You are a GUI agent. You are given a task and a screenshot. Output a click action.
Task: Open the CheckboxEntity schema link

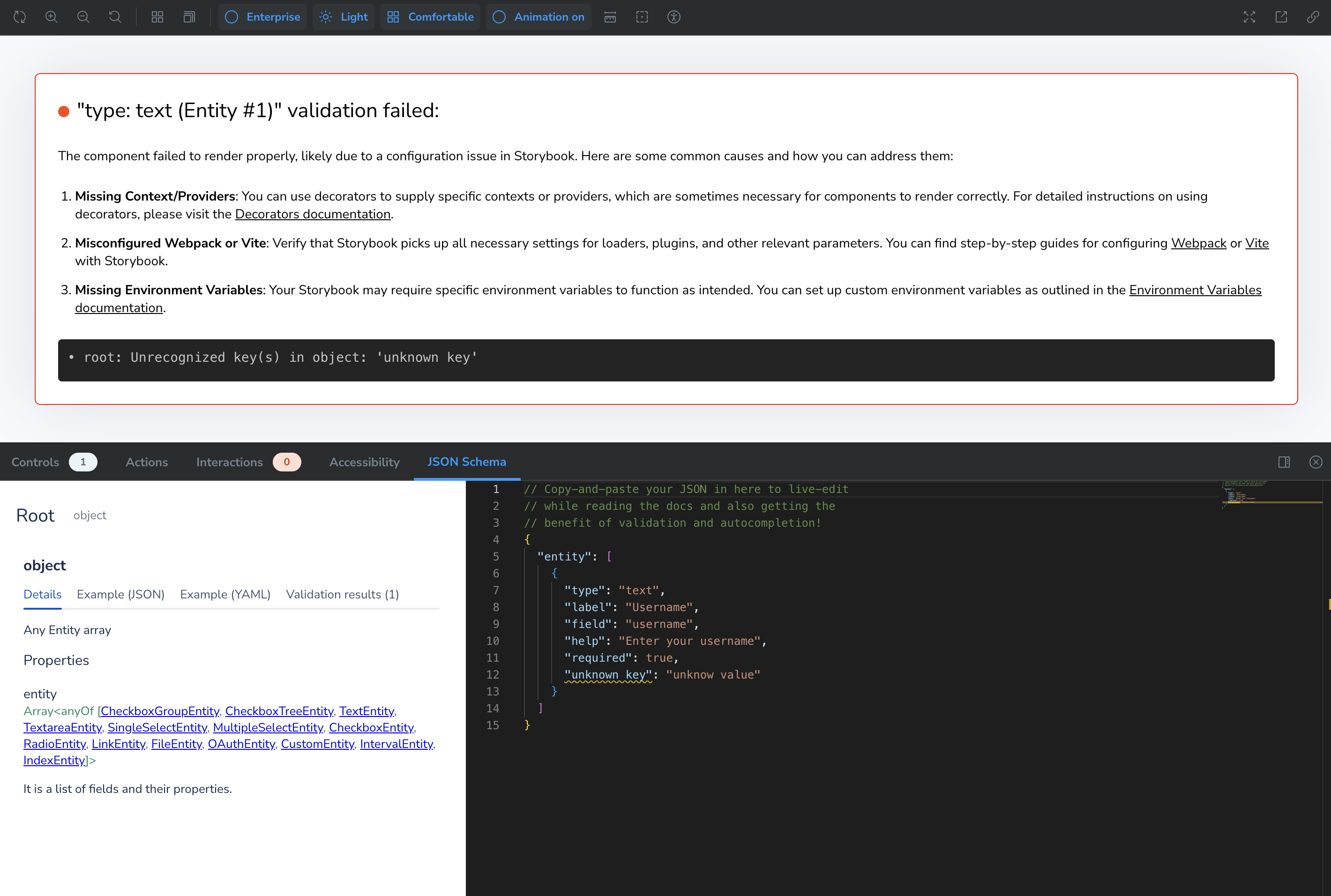coord(371,727)
